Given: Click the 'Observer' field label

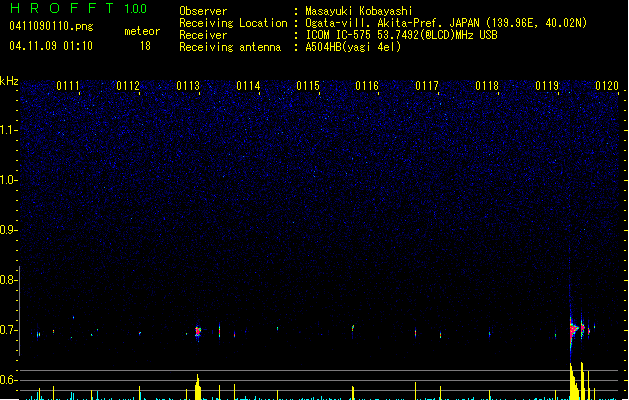Looking at the screenshot, I should (x=203, y=11).
